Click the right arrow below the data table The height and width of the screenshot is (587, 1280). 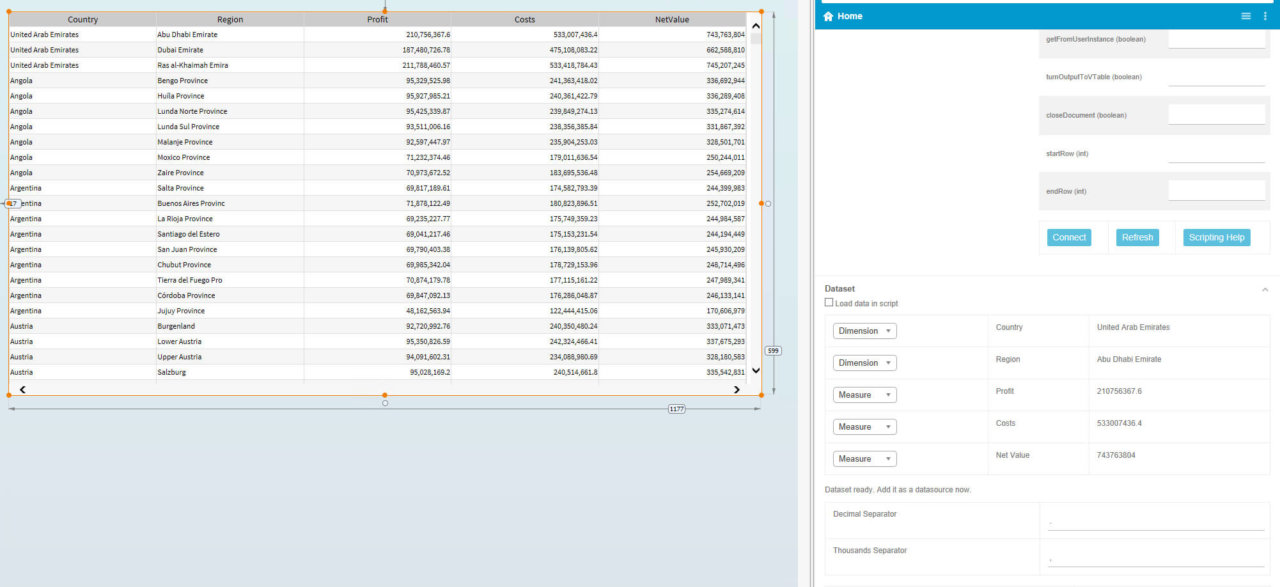point(737,389)
